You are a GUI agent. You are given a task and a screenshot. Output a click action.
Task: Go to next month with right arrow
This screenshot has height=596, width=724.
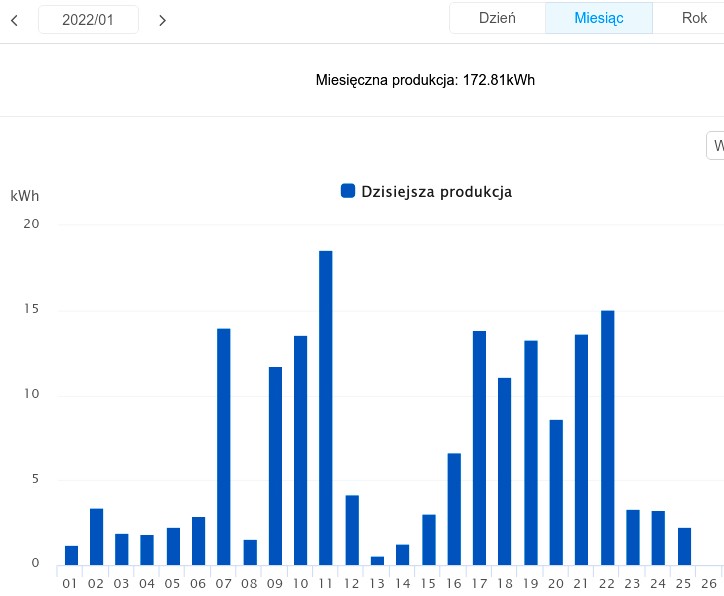(x=162, y=20)
